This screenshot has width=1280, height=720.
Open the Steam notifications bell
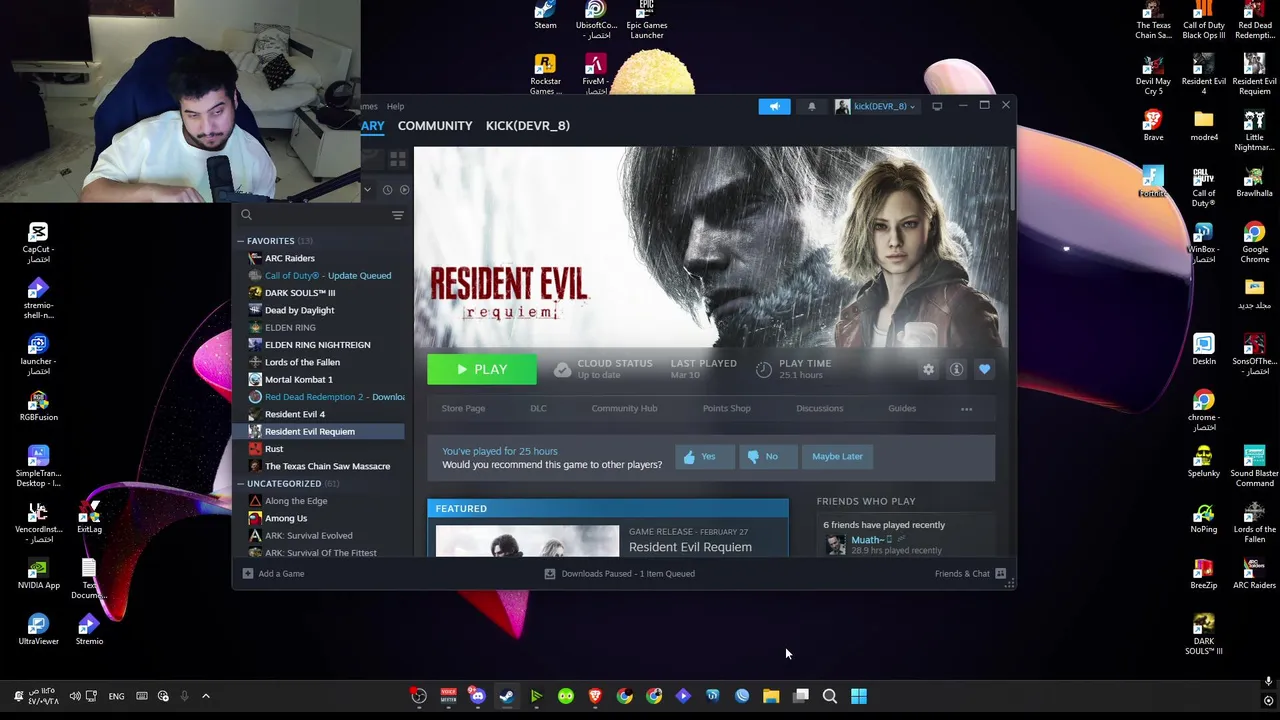click(x=811, y=106)
